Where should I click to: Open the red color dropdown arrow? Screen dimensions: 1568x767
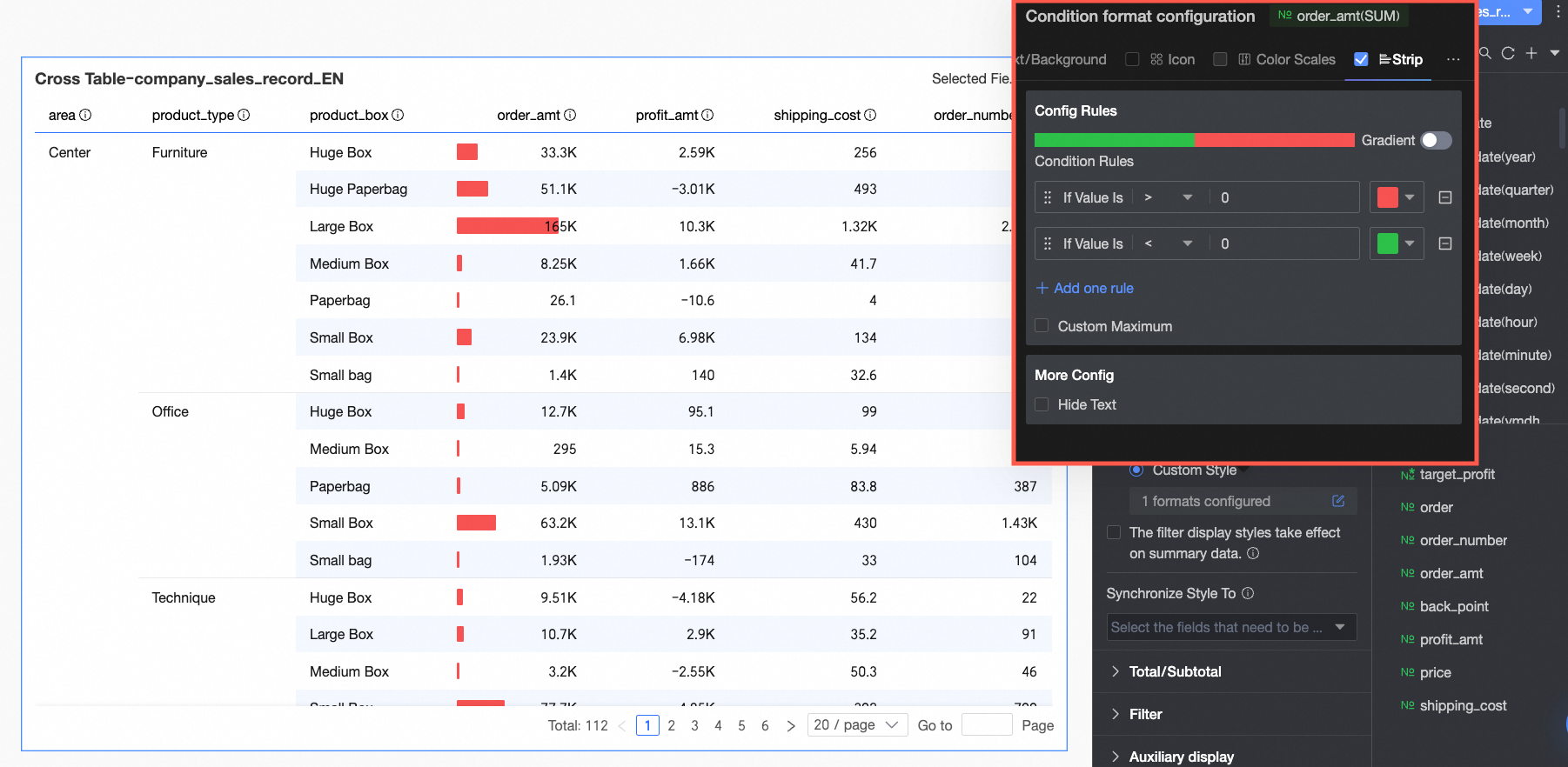pyautogui.click(x=1410, y=197)
